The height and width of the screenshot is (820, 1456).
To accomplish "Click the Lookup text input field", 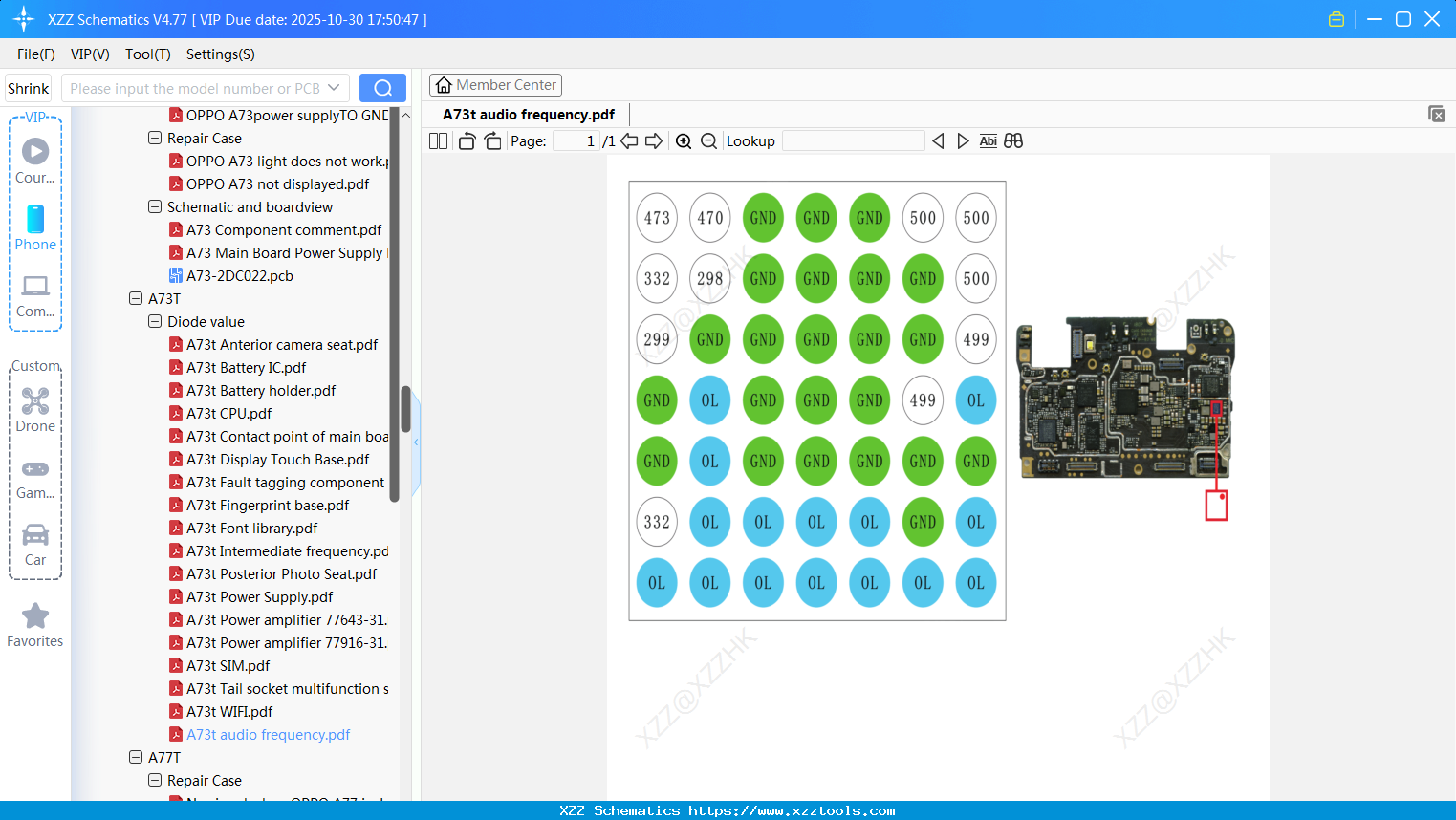I will [x=853, y=141].
